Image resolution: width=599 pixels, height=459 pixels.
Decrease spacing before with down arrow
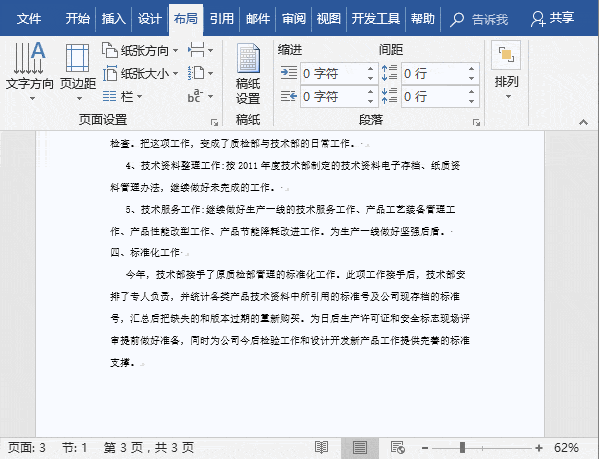pos(471,78)
